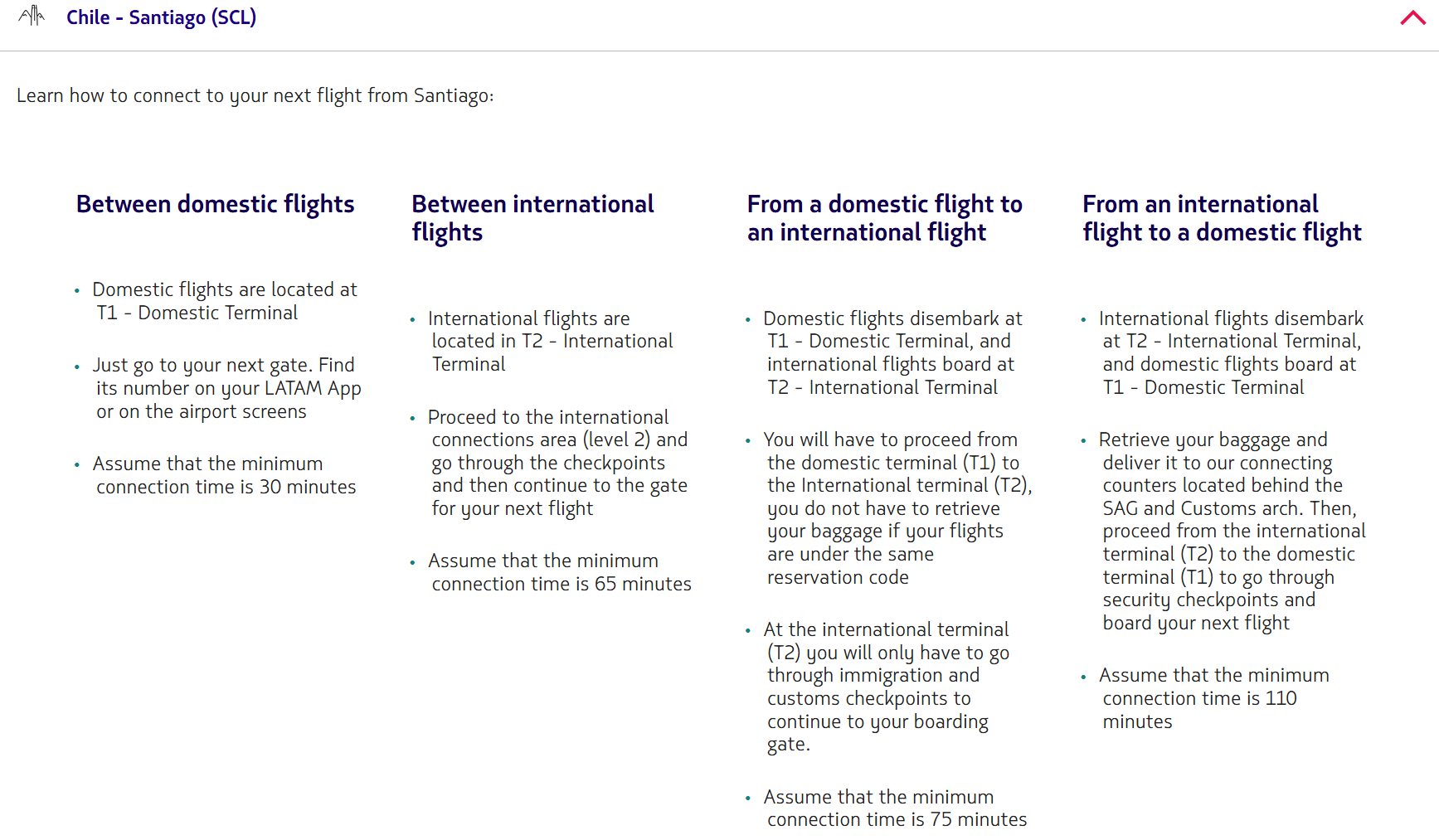Click the Chile - Santiago (SCL) header title

(x=161, y=17)
